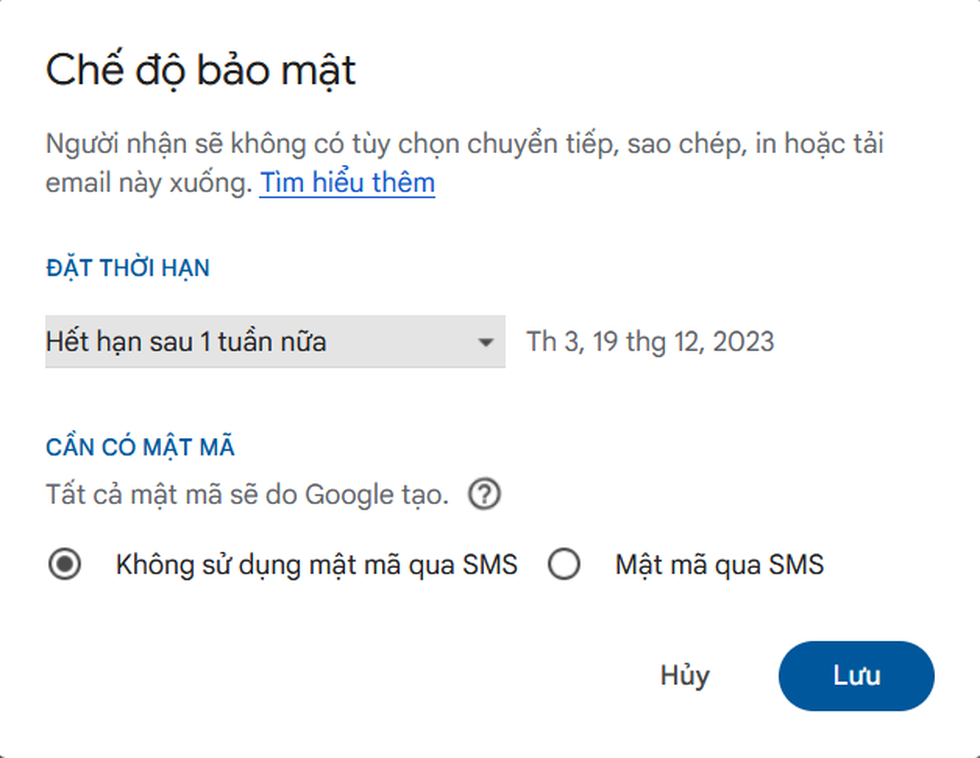Click the year "2023" in the expiry date

pyautogui.click(x=743, y=342)
